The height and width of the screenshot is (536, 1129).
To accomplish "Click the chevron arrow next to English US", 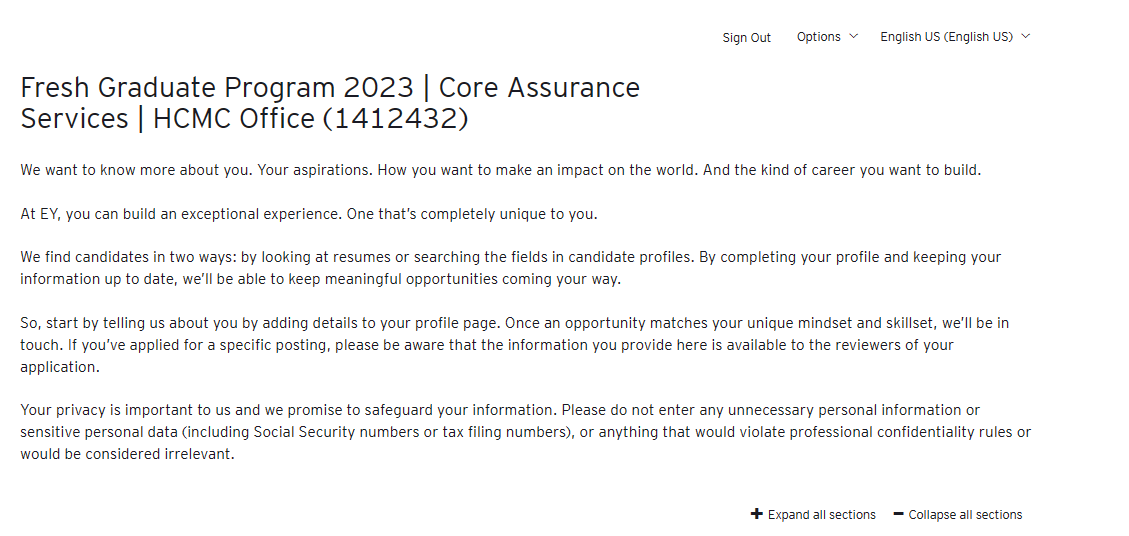I will pos(1025,36).
